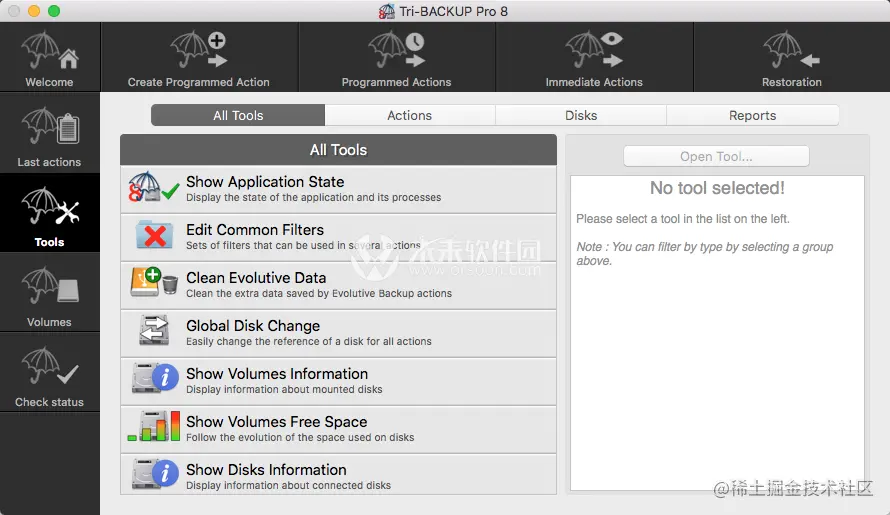The width and height of the screenshot is (890, 515).
Task: Click the 'No tool selected!' heading
Action: [x=717, y=188]
